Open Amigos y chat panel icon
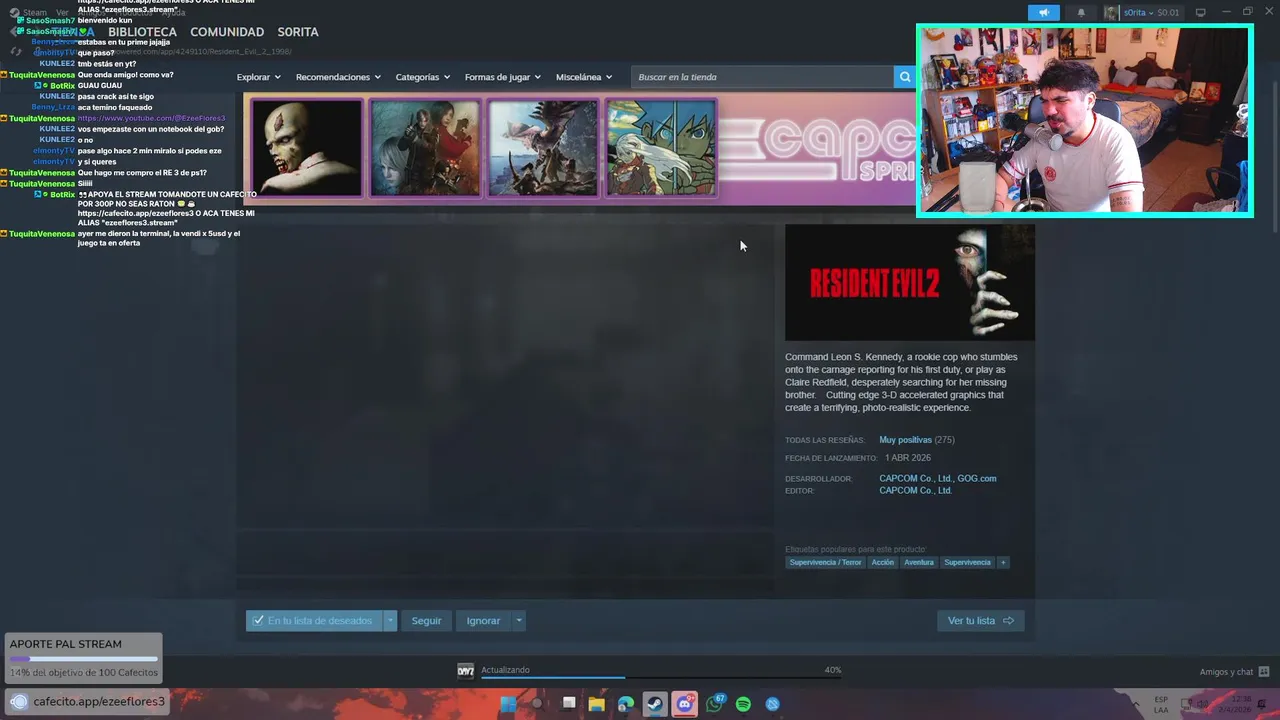 pyautogui.click(x=1264, y=672)
